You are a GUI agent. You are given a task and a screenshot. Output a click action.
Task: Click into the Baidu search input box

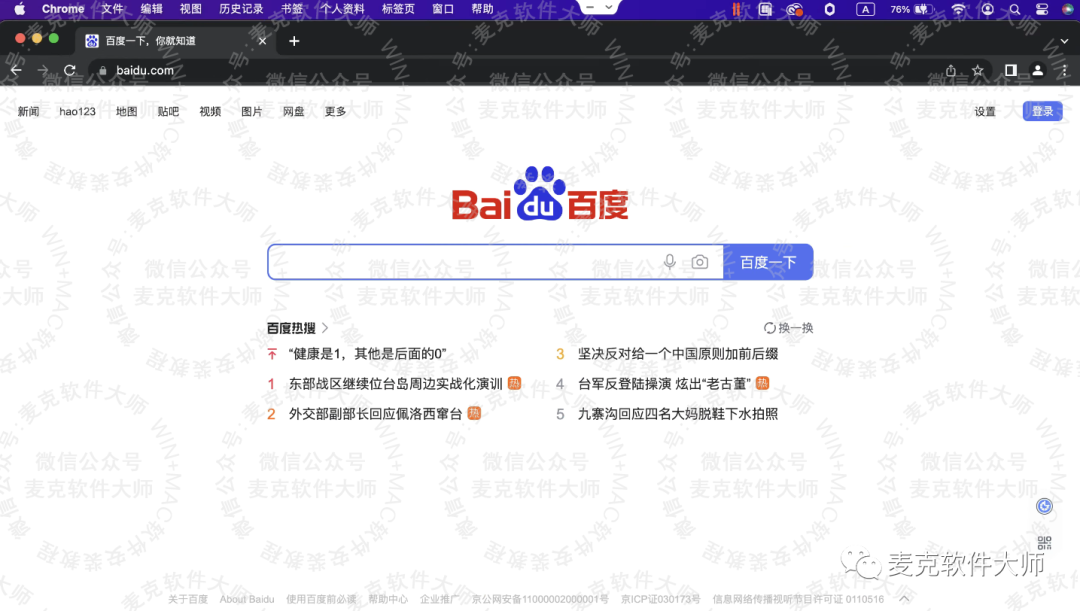460,262
